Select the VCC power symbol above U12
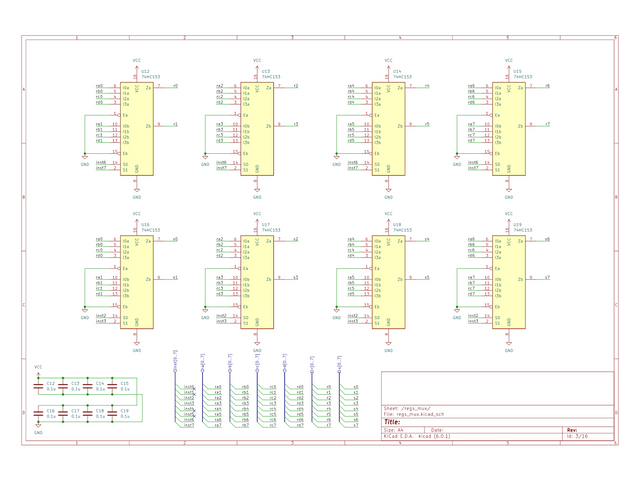The width and height of the screenshot is (640, 480). tap(137, 61)
